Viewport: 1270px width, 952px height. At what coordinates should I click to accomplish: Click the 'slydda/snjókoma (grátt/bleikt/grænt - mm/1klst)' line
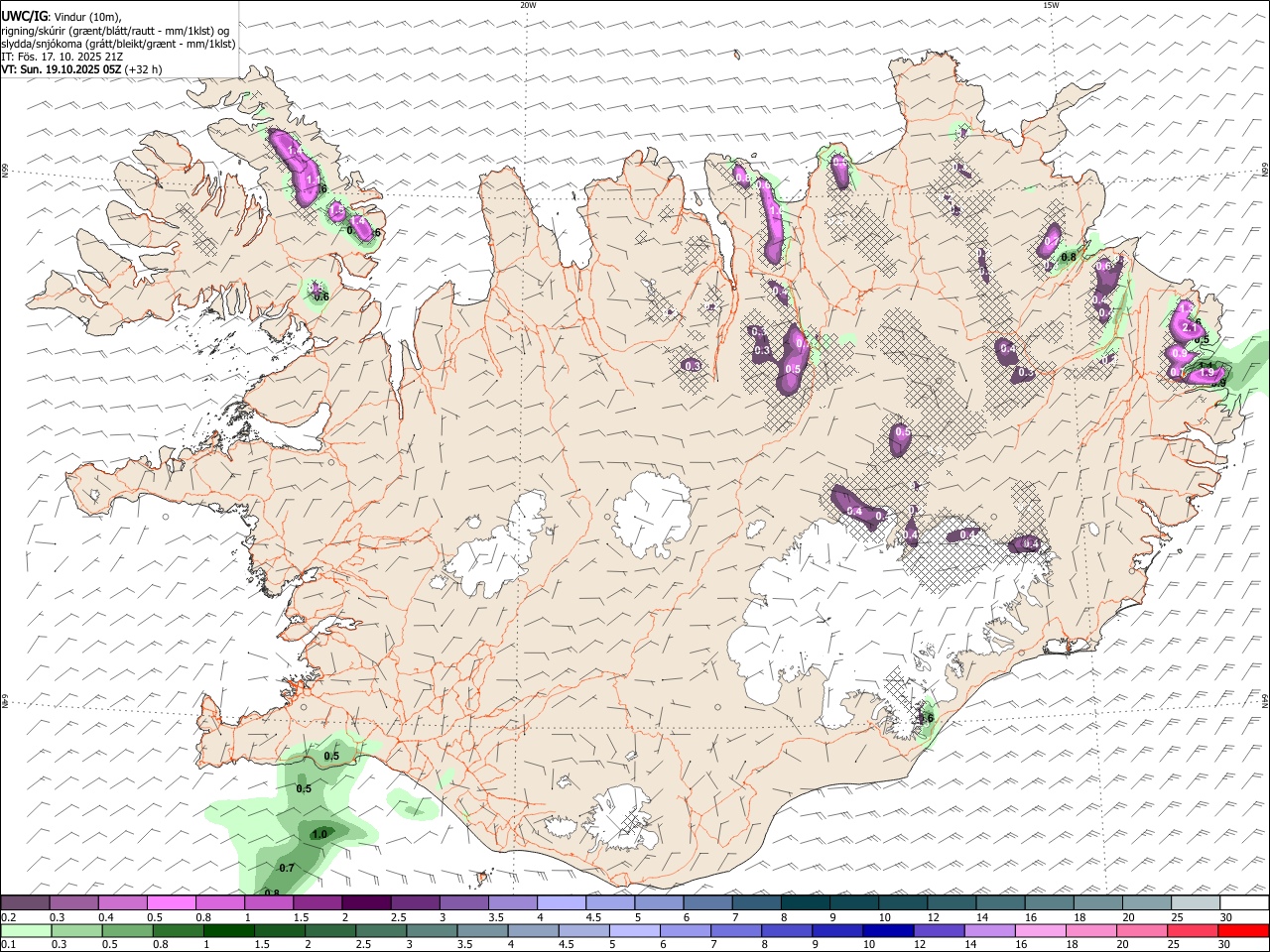click(x=118, y=44)
